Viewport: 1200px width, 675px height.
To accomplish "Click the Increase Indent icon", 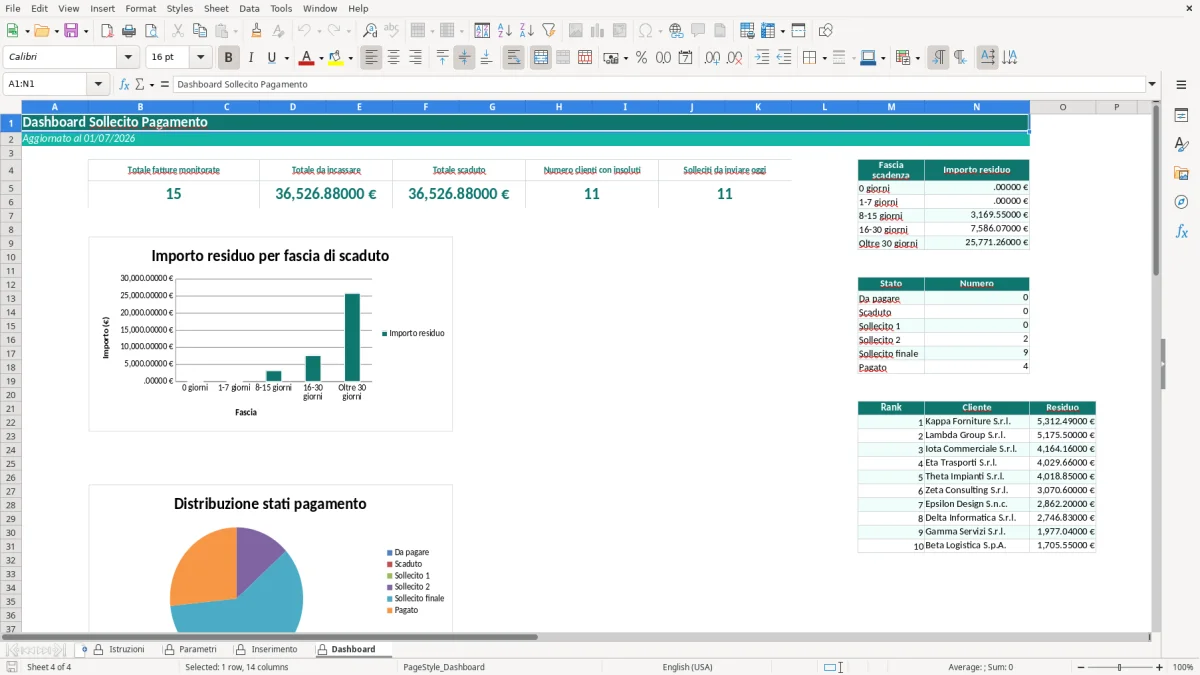I will 762,58.
